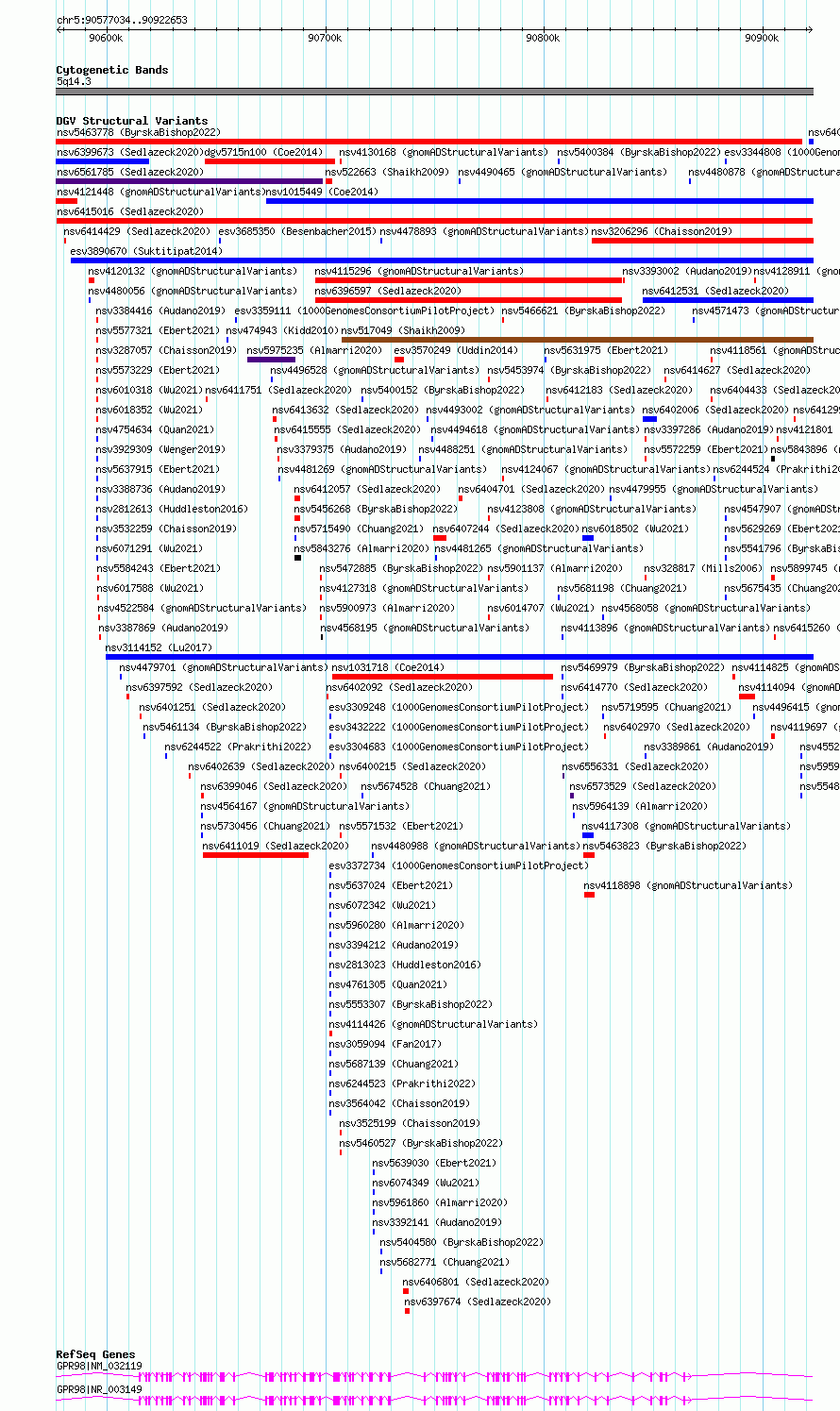Select nsv5400384 (ByrskaBishop2022) entry
The width and height of the screenshot is (840, 1411).
point(639,153)
